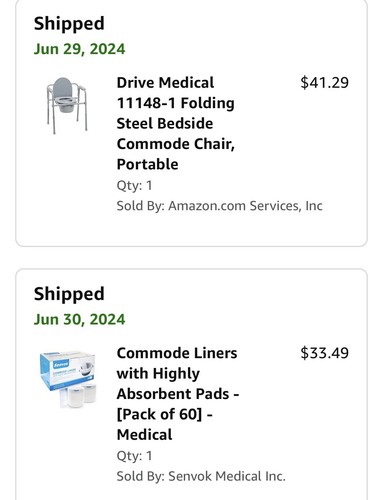The width and height of the screenshot is (383, 500).
Task: Click the first Shipped status heading
Action: pos(69,24)
